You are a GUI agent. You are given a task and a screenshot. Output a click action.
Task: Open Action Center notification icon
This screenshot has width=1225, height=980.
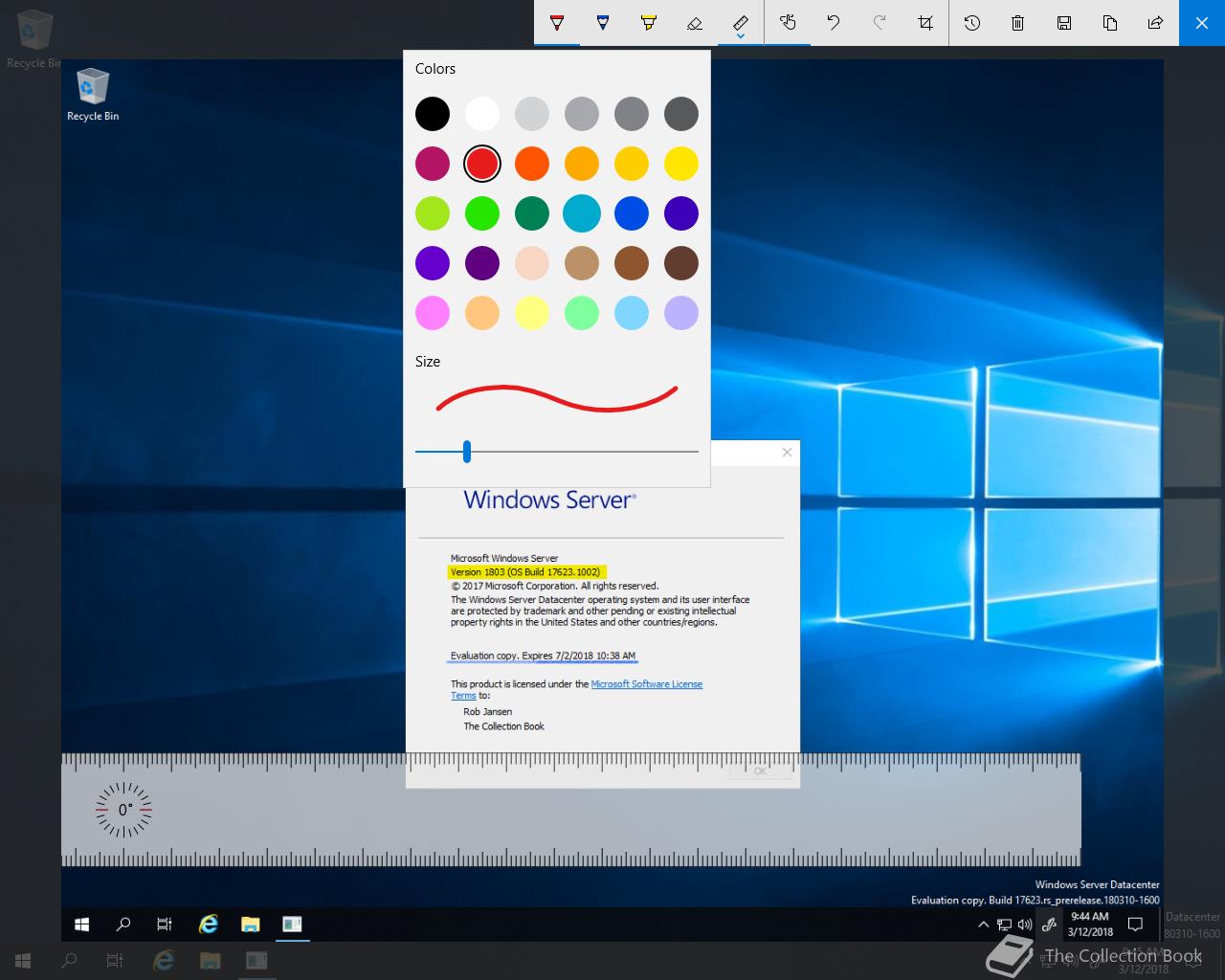tap(1136, 924)
